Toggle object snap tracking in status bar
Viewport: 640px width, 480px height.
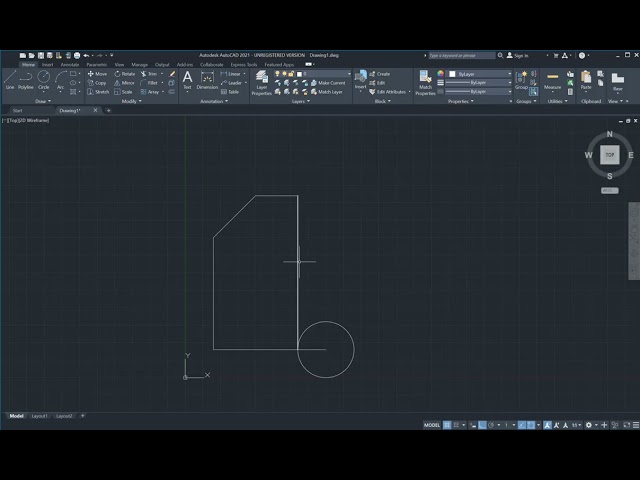coord(522,425)
